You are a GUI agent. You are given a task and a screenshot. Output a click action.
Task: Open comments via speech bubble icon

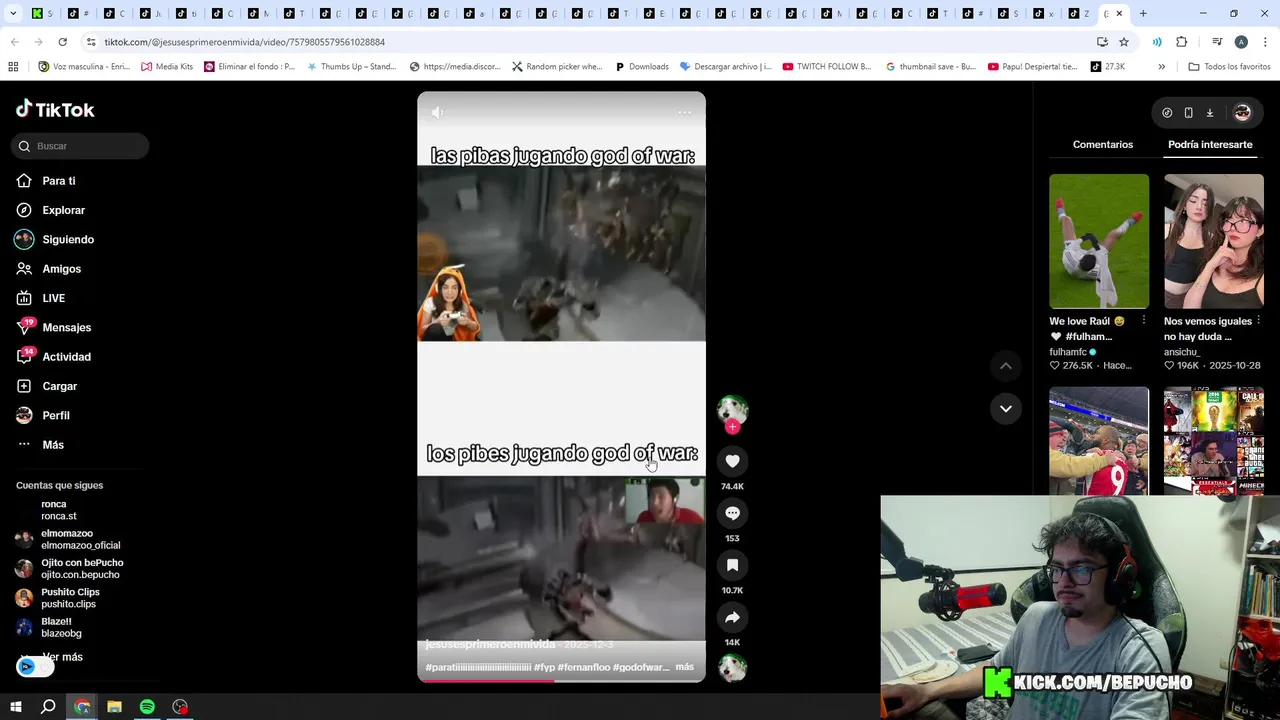point(732,513)
